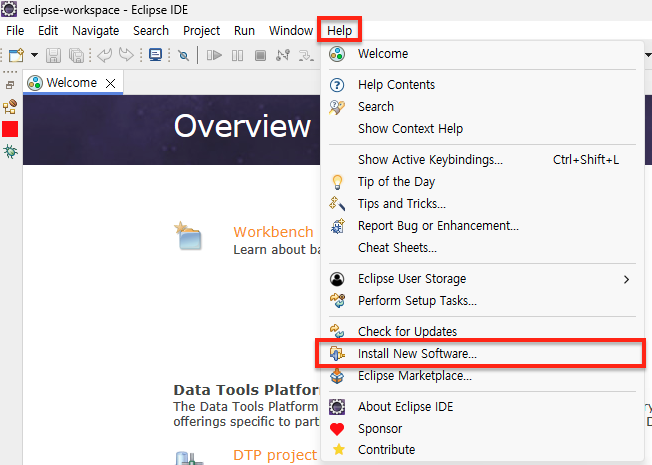652x465 pixels.
Task: Click the Restore view icon in left trim
Action: coord(10,85)
